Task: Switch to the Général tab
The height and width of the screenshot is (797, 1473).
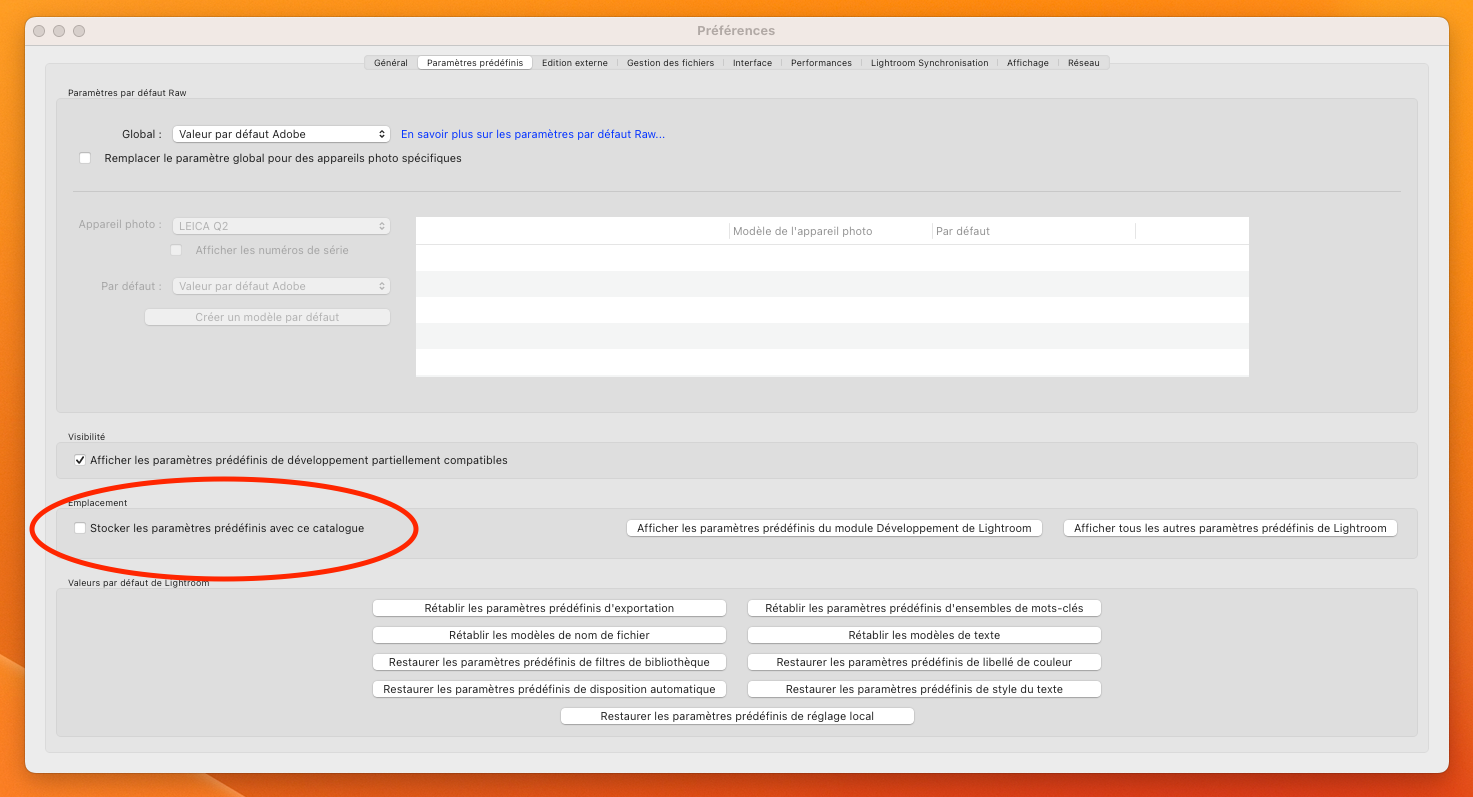Action: (390, 63)
